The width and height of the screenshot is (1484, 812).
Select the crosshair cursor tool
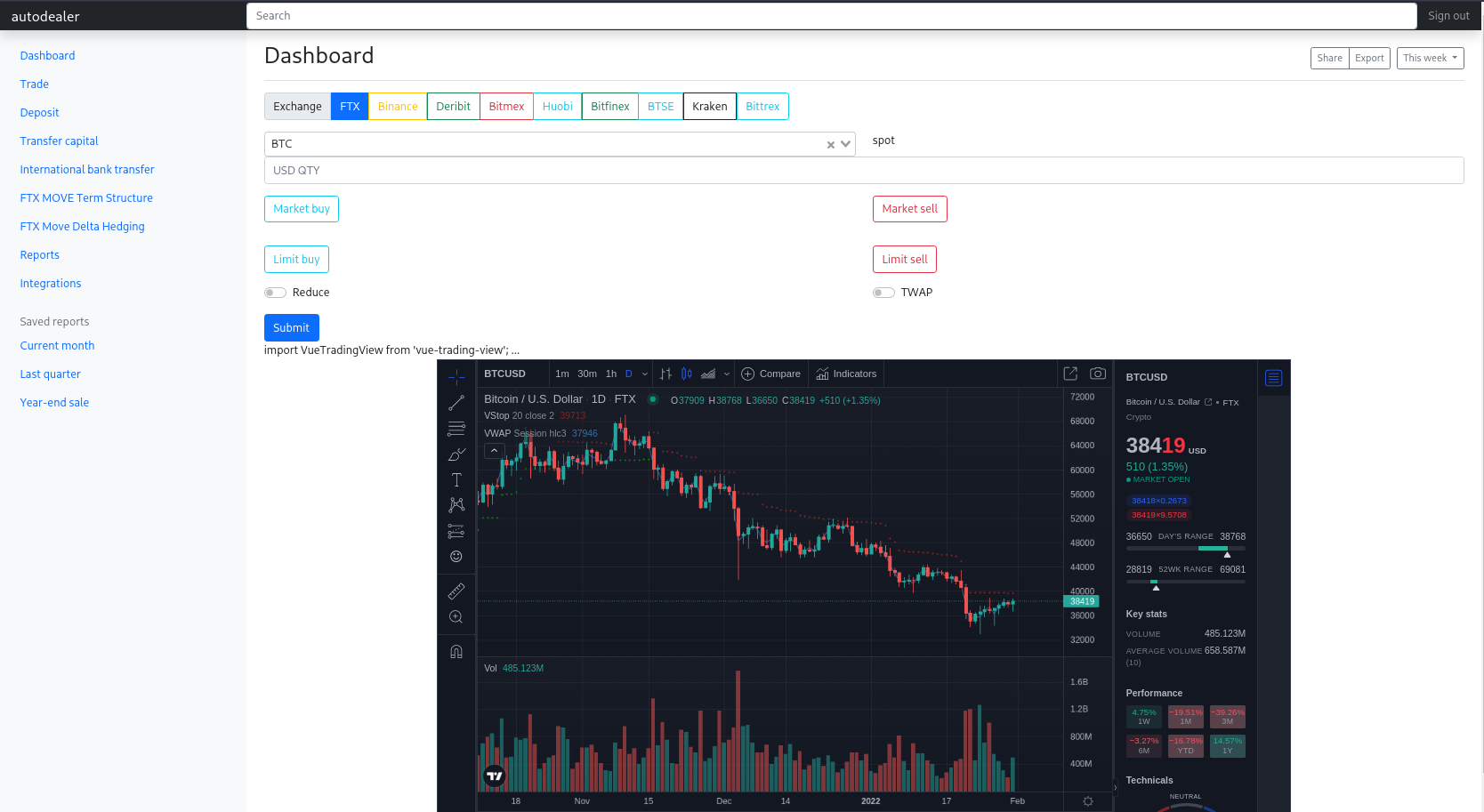[456, 377]
